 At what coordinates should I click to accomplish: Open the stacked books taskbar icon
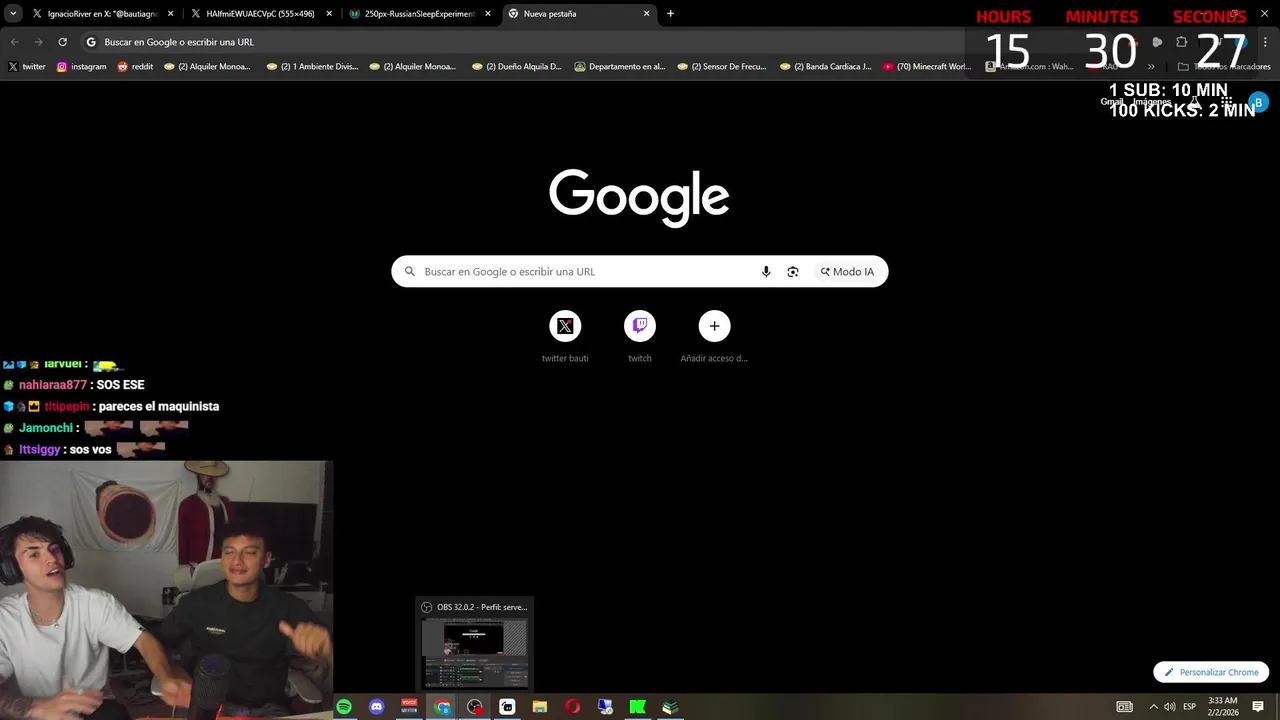coord(670,707)
